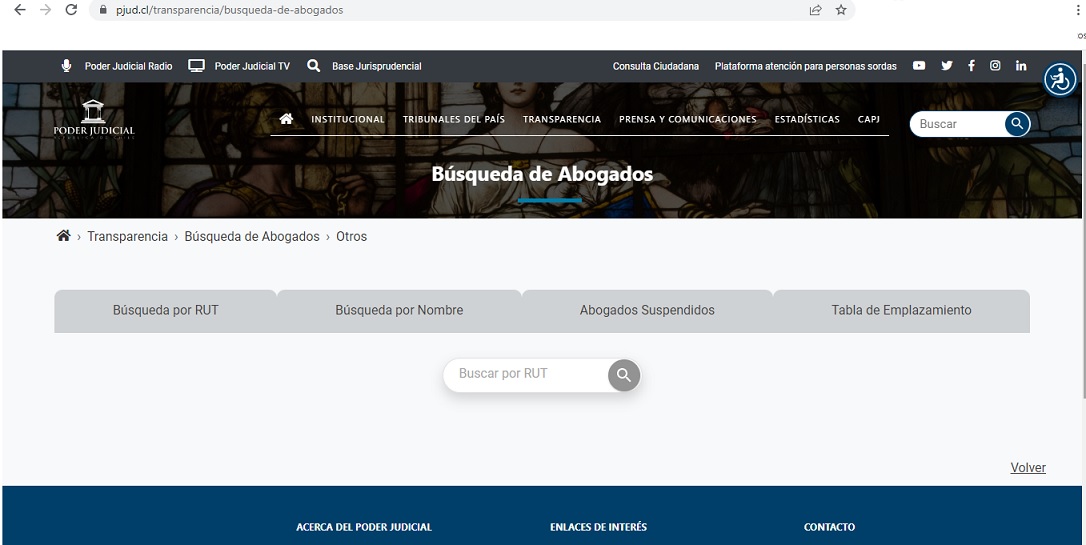Image resolution: width=1086 pixels, height=545 pixels.
Task: Open the YouTube social icon
Action: (919, 66)
